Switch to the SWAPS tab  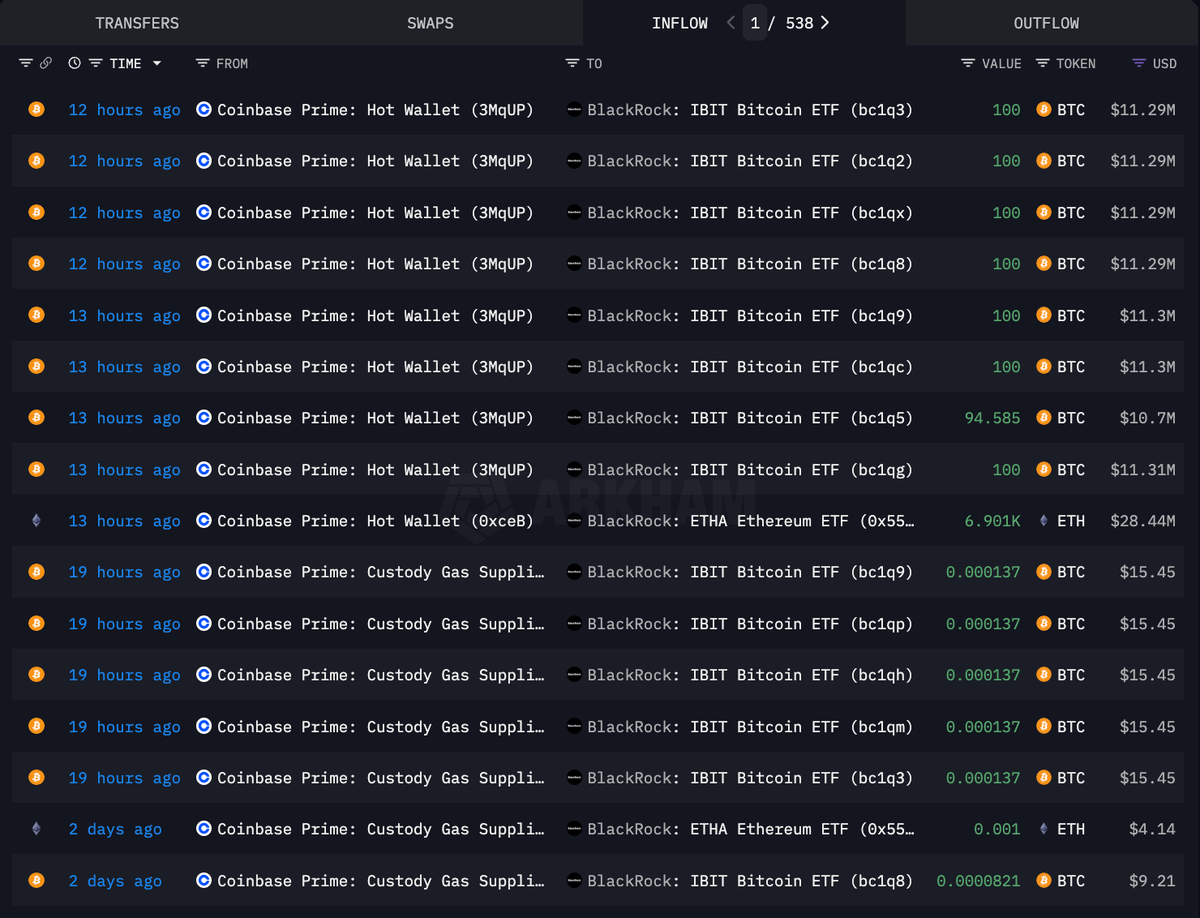(x=430, y=23)
